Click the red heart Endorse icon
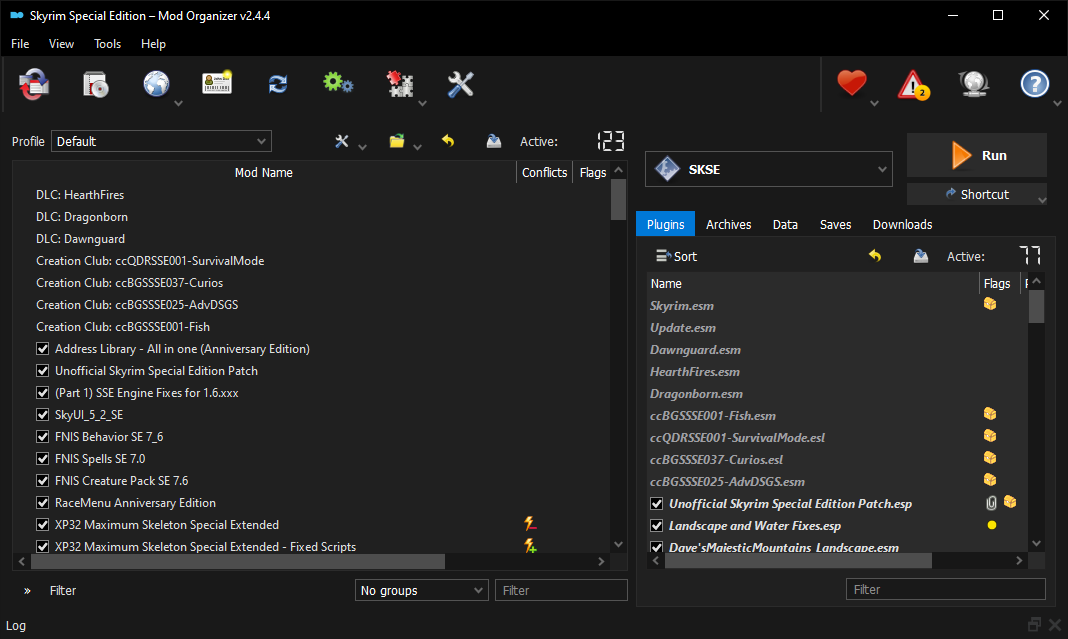 [851, 83]
